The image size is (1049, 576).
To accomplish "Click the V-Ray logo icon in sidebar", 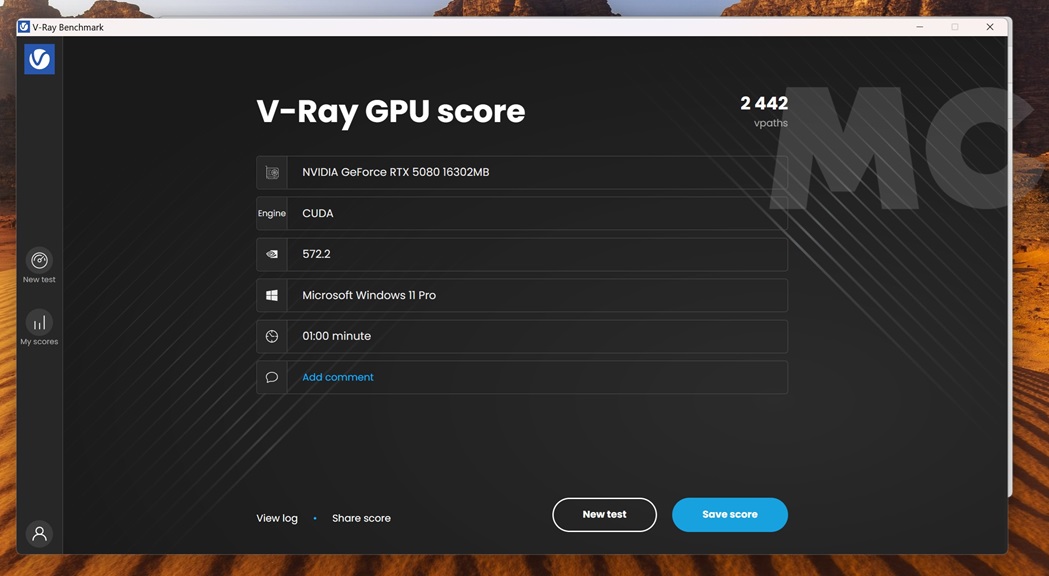I will [39, 59].
